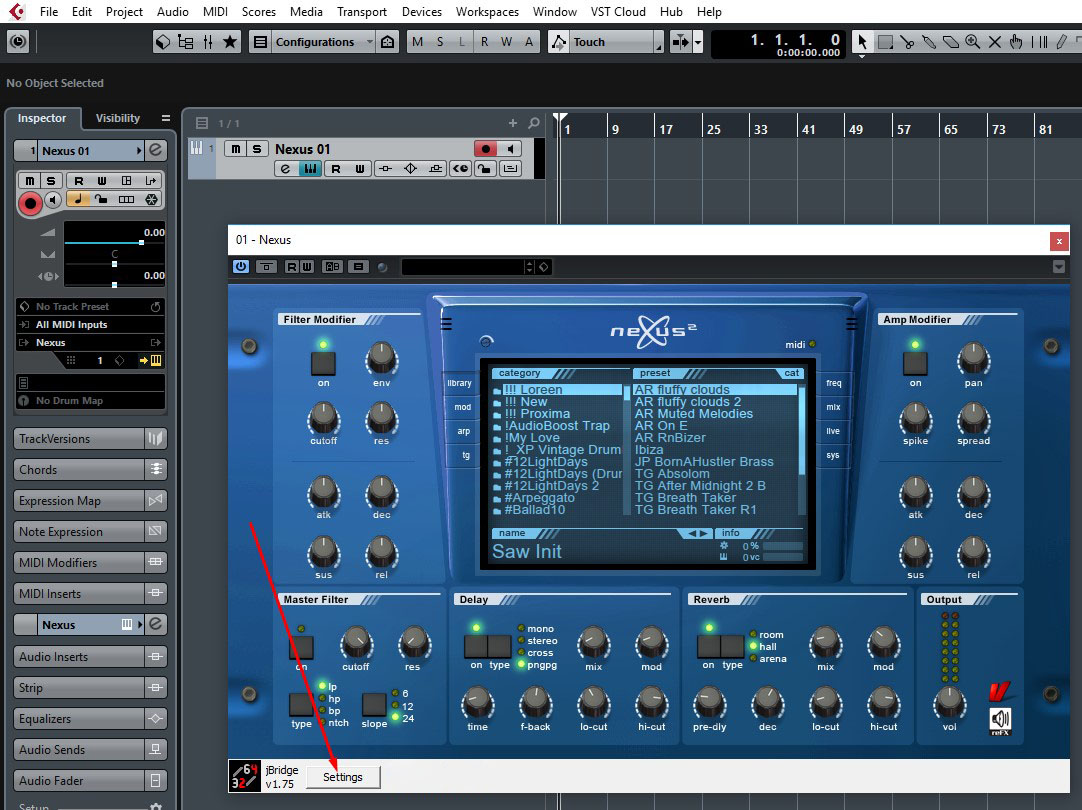Select the Mute X tool
Image resolution: width=1082 pixels, height=810 pixels.
click(x=994, y=42)
